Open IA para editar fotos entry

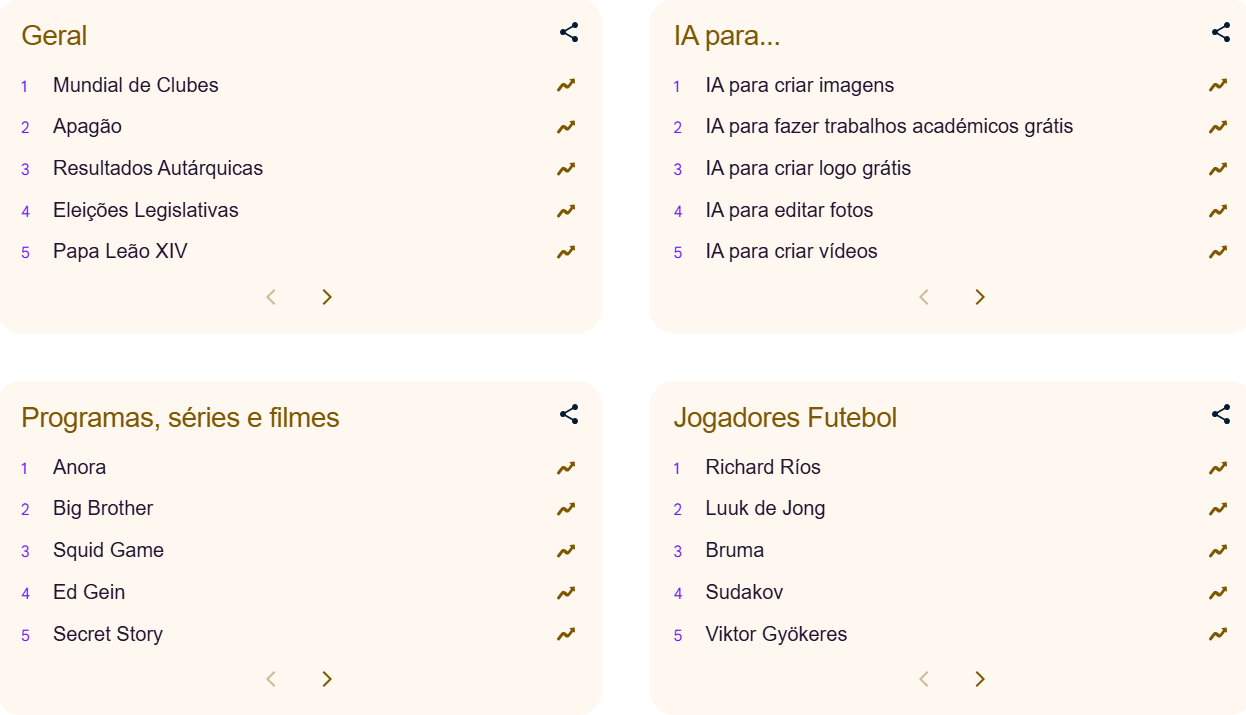point(789,210)
